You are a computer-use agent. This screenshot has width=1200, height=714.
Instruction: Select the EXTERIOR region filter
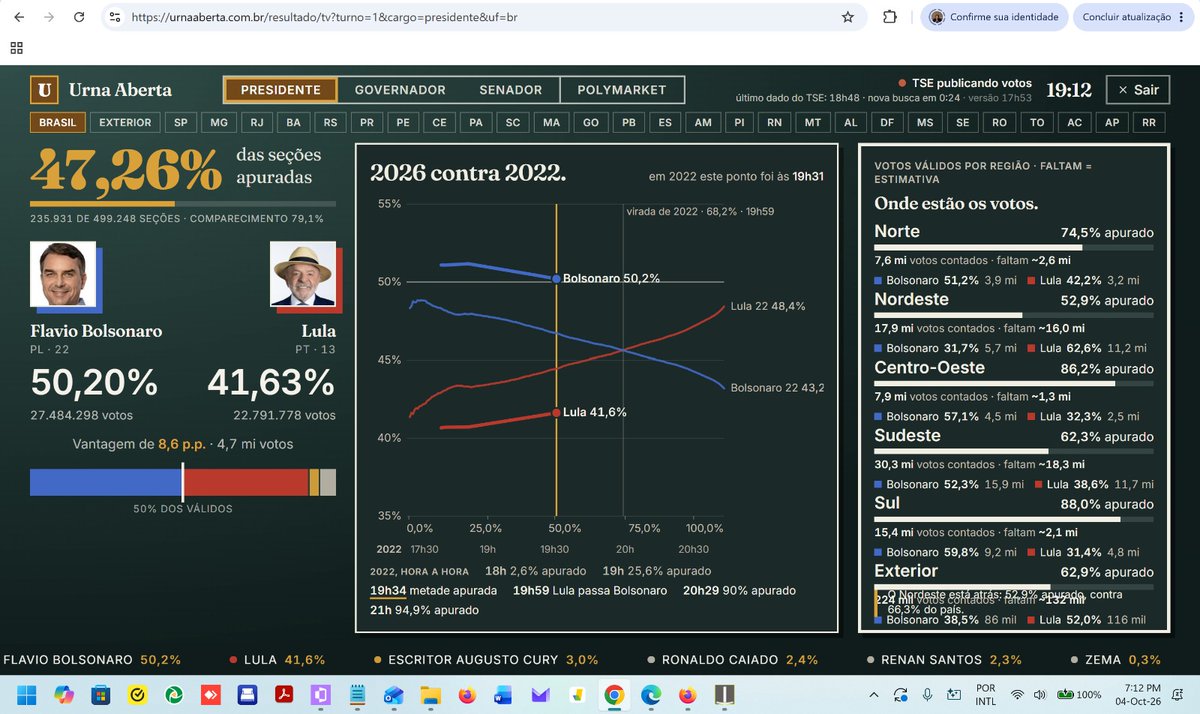[125, 123]
